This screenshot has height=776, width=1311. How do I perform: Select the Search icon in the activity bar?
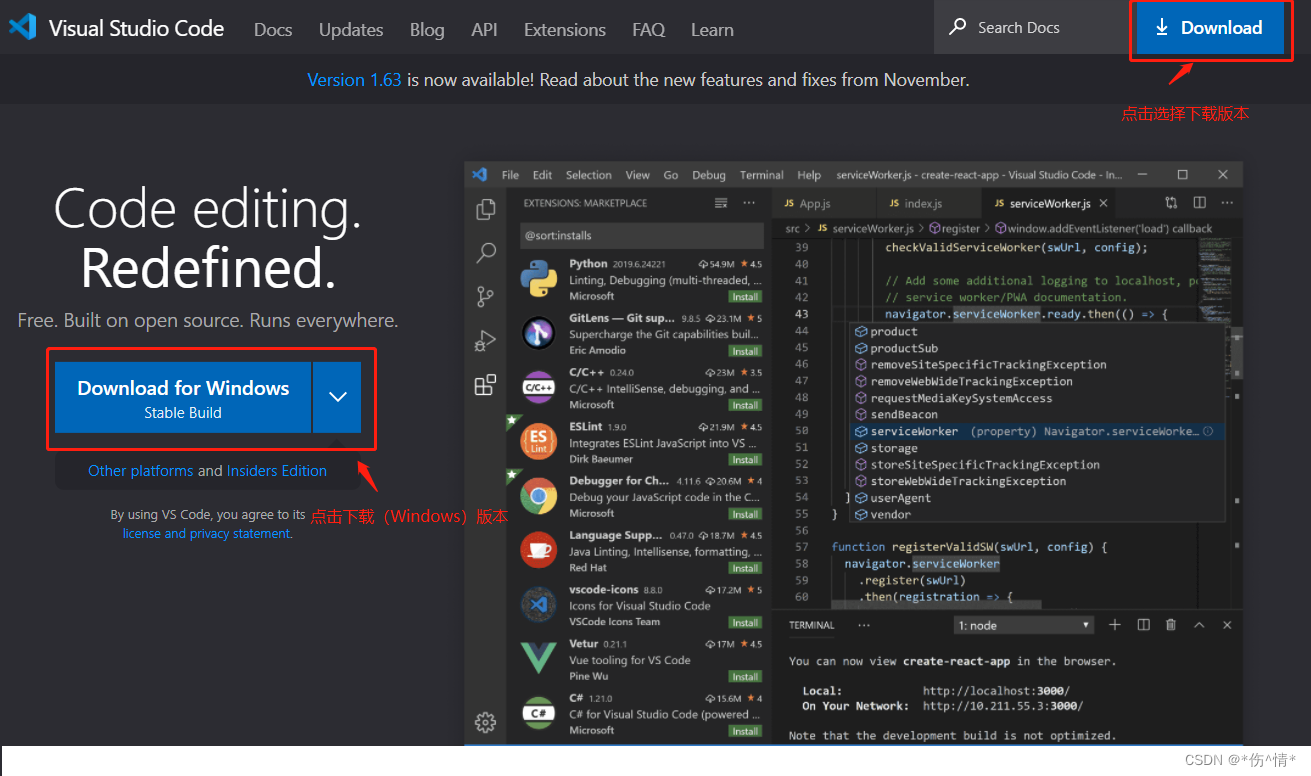(x=486, y=253)
